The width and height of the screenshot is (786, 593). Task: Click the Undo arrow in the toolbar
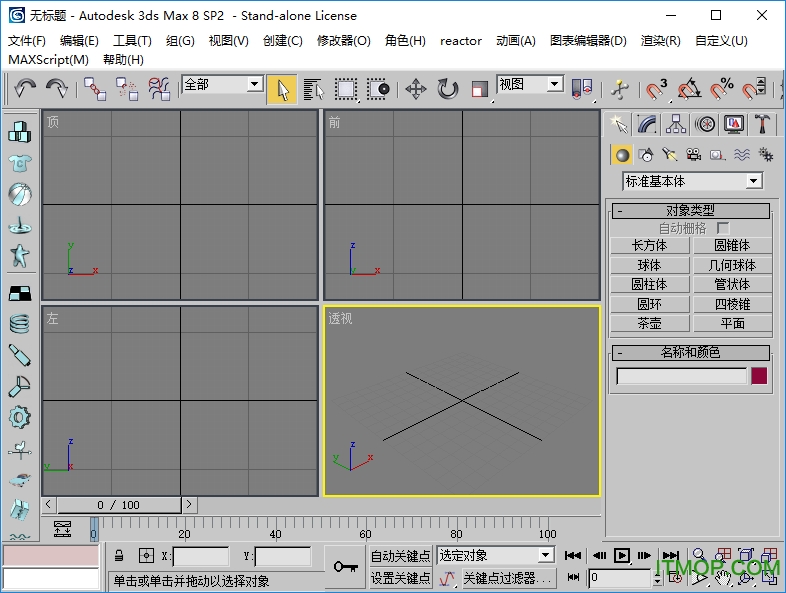tap(25, 89)
